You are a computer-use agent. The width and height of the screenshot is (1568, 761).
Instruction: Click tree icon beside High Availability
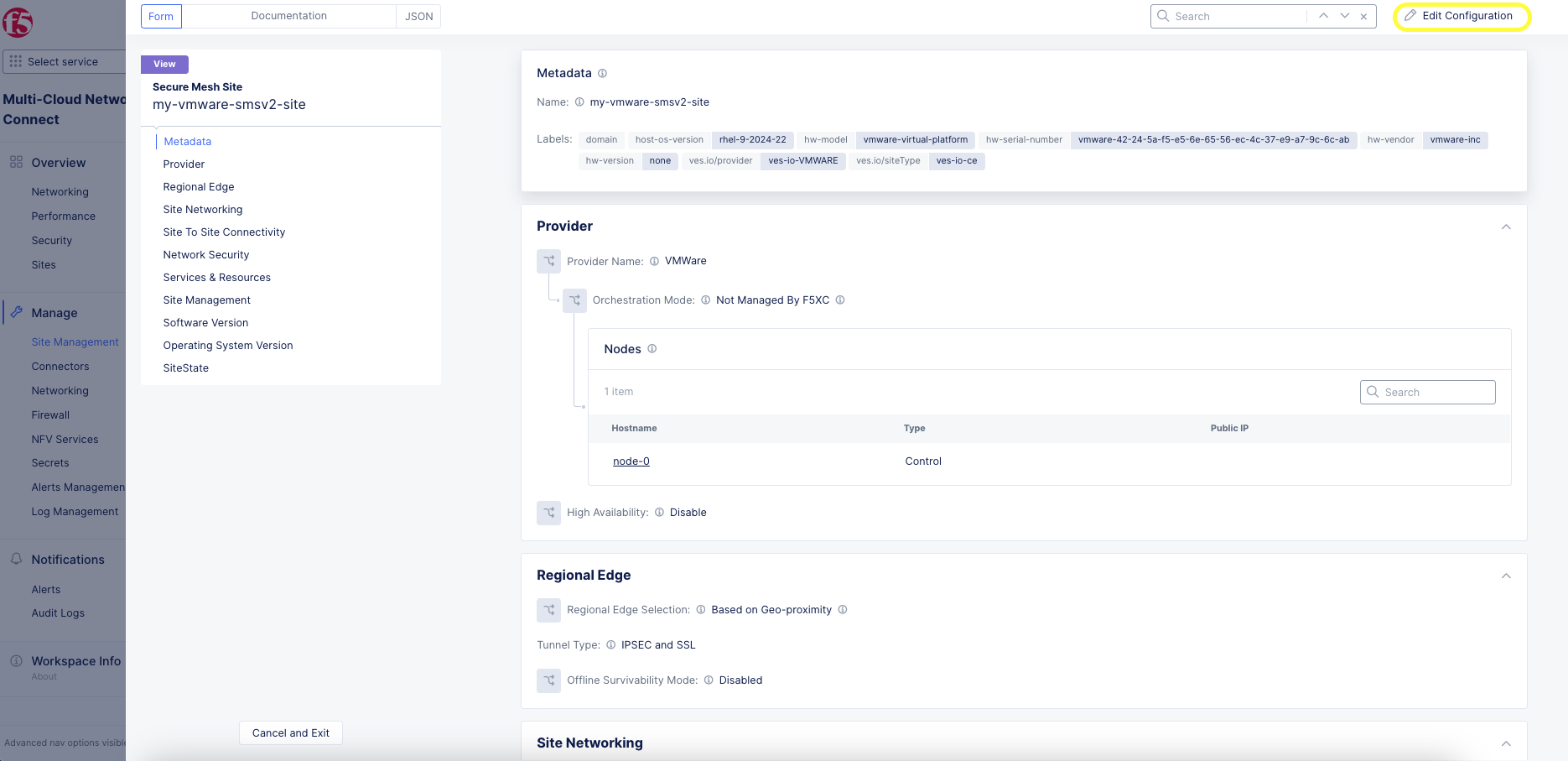[x=549, y=513]
